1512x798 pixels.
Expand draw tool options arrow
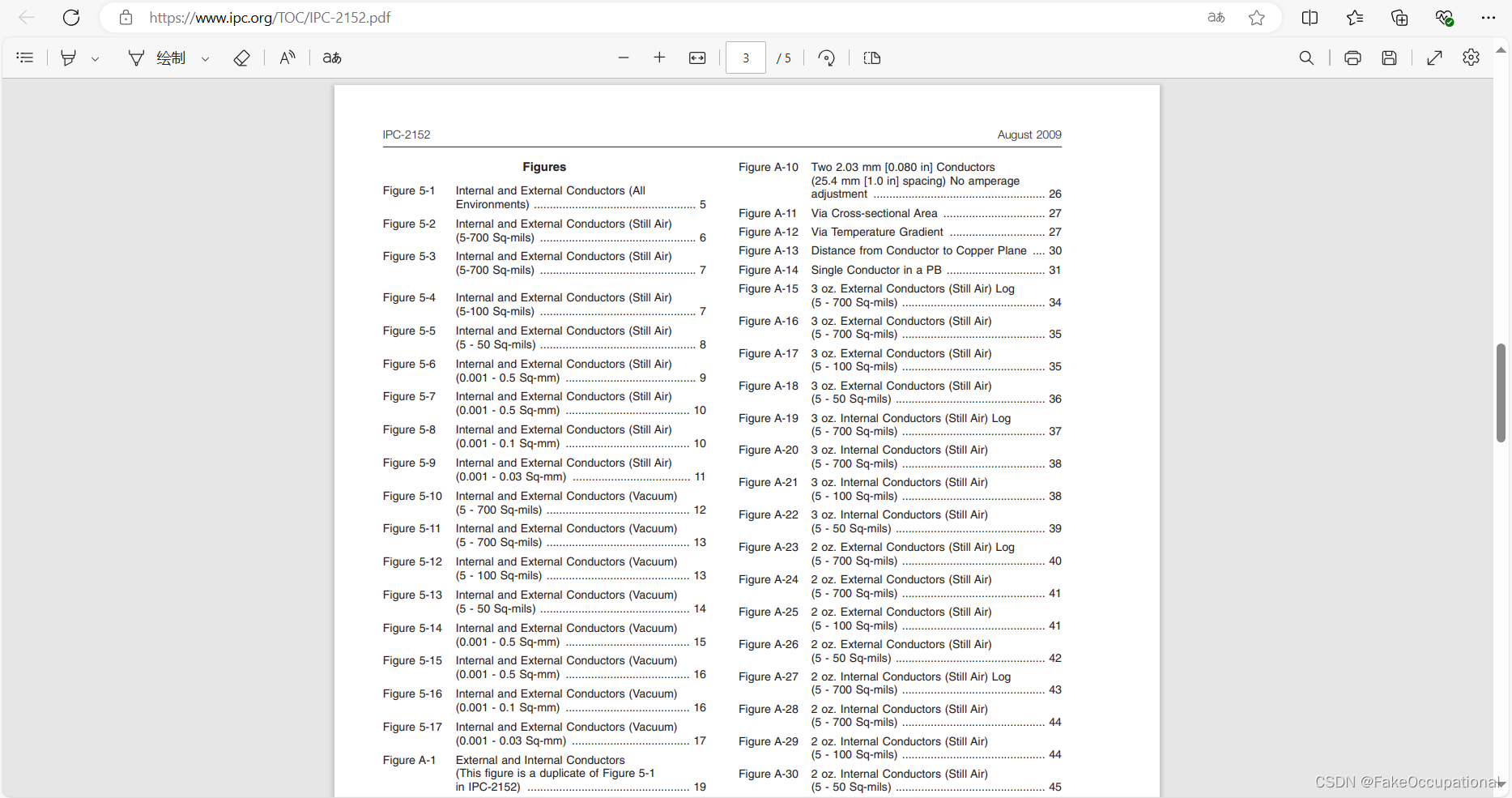[x=205, y=58]
